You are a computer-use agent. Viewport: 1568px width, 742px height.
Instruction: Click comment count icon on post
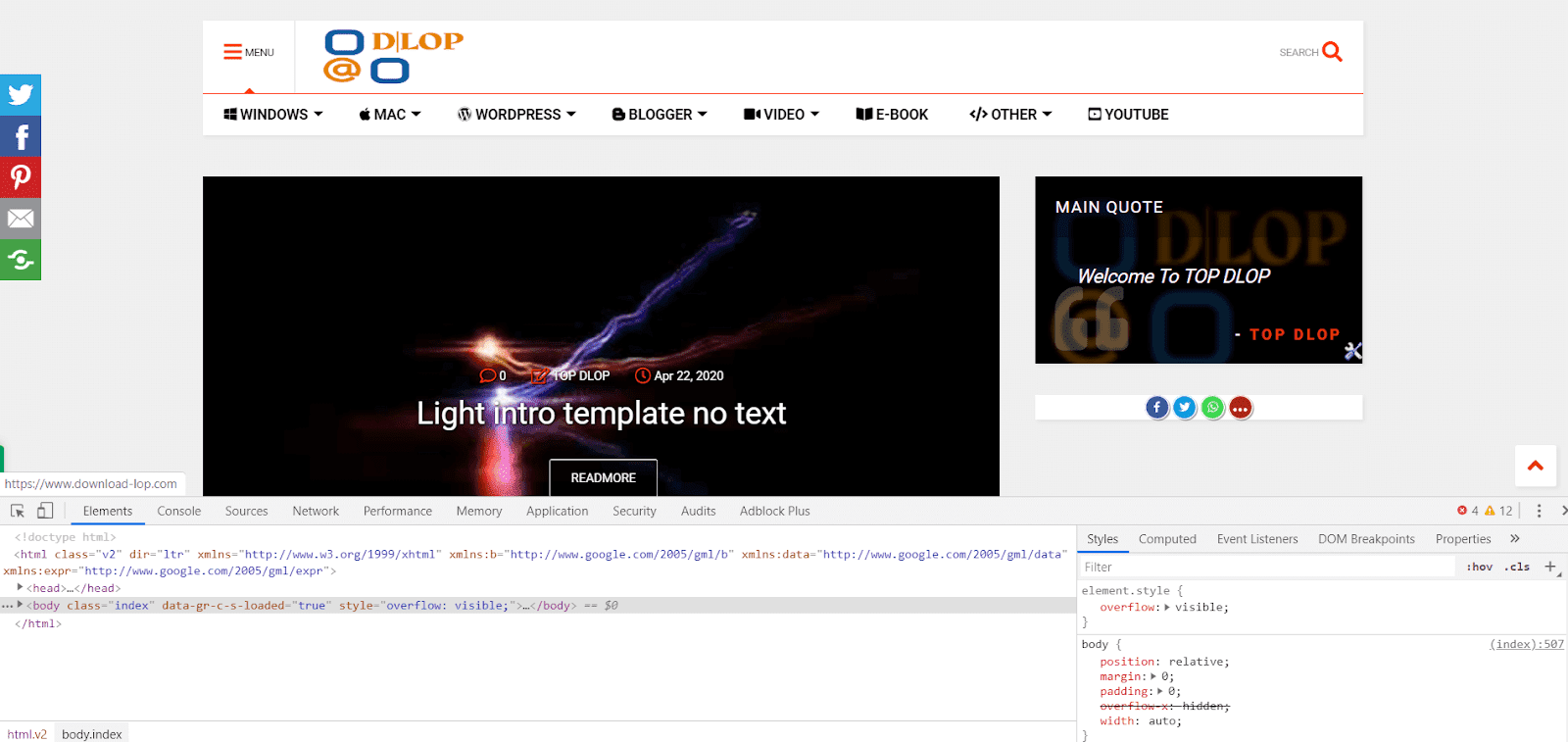(487, 375)
